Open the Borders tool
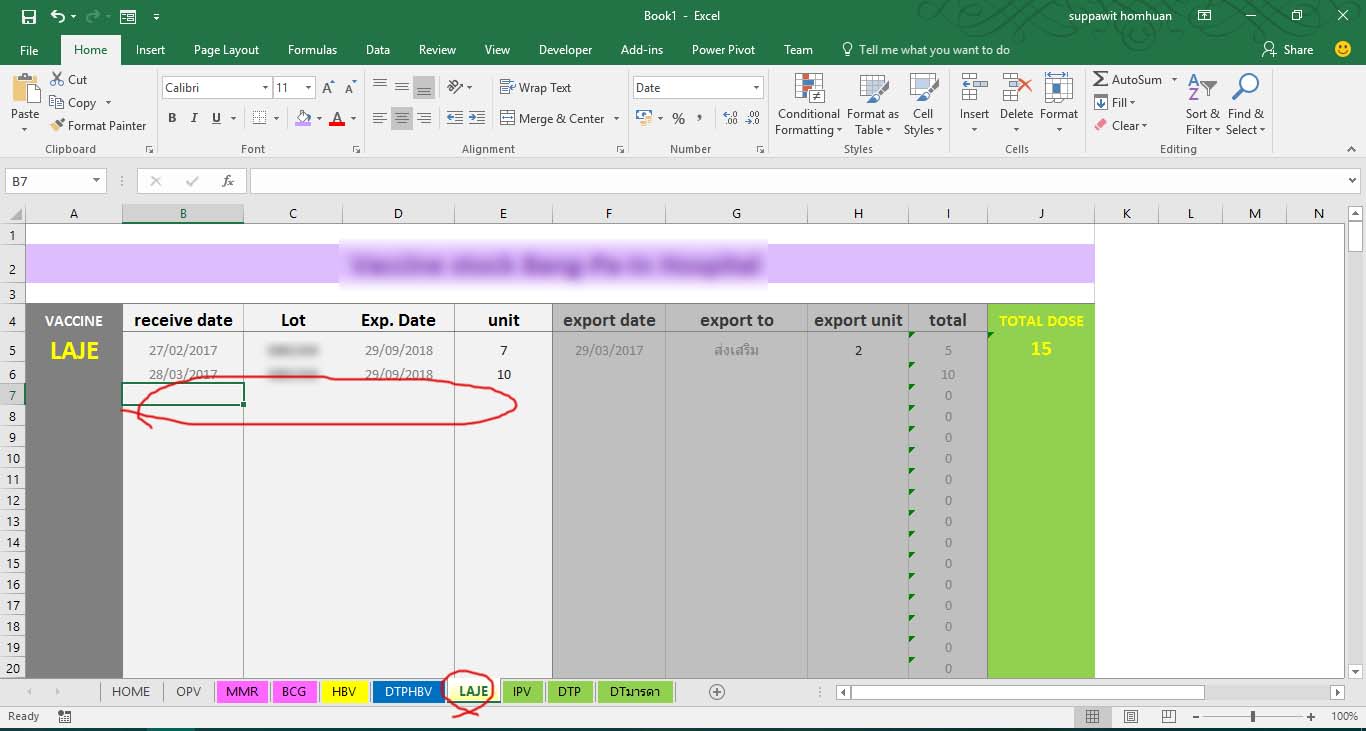Viewport: 1366px width, 731px height. pyautogui.click(x=260, y=118)
